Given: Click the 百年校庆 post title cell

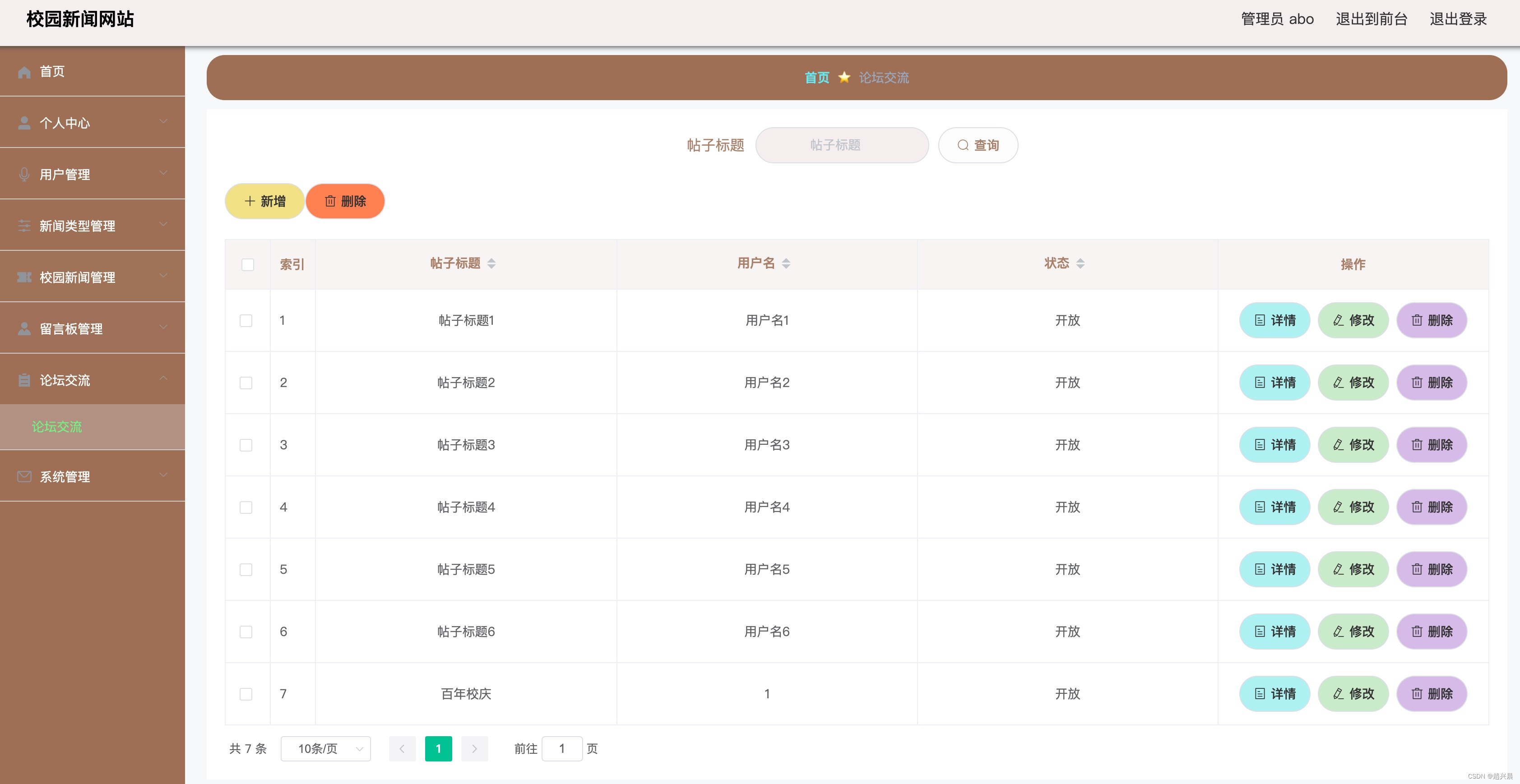Looking at the screenshot, I should [466, 694].
